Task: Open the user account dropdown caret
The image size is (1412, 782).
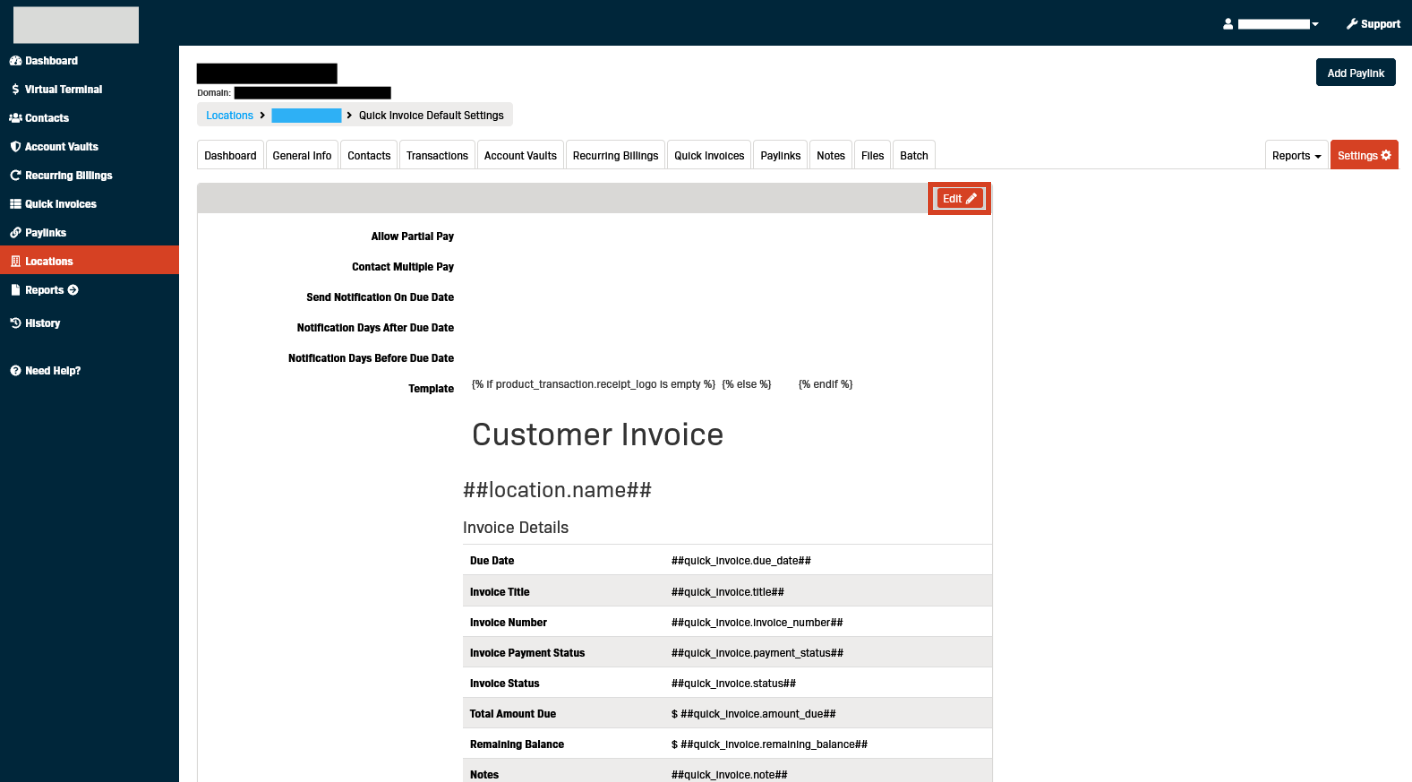Action: coord(1315,24)
